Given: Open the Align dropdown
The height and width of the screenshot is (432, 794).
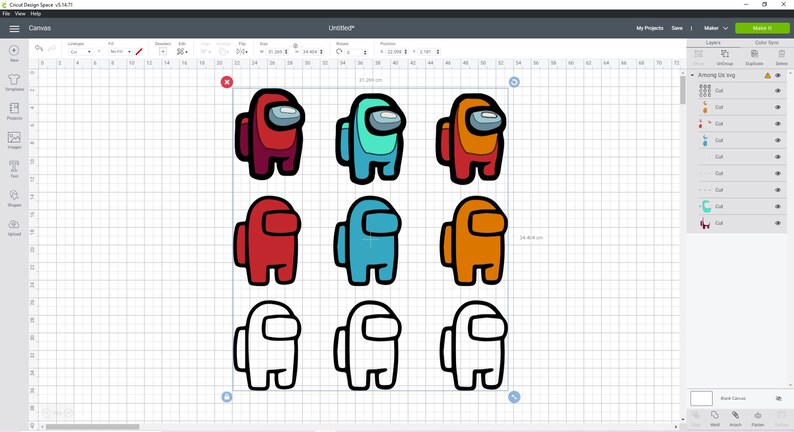Looking at the screenshot, I should pos(205,52).
